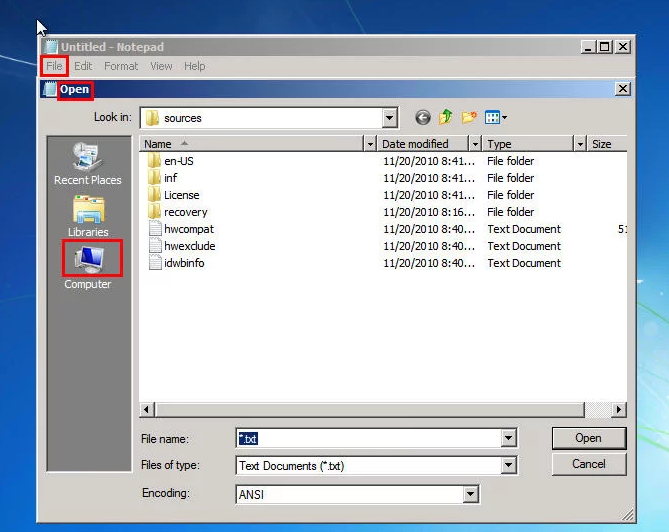Open the Help menu in Notepad
The image size is (669, 532).
[195, 66]
